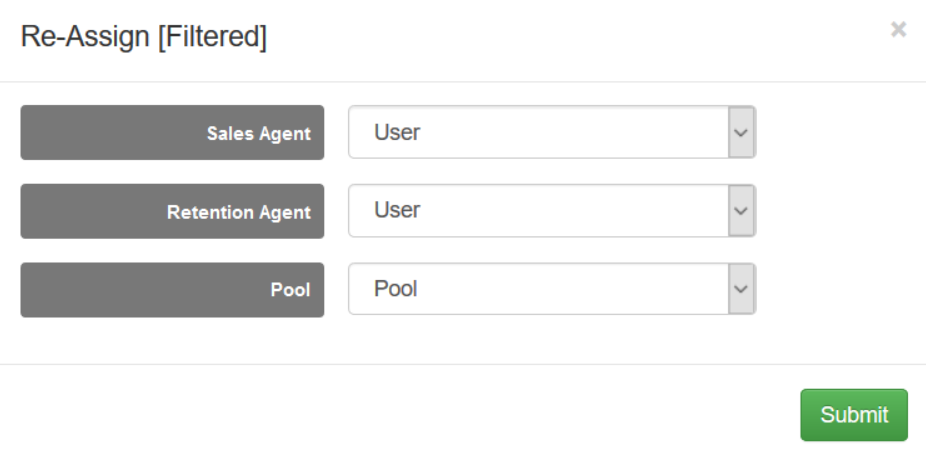Viewport: 926px width, 458px height.
Task: Click the gray Retention Agent label
Action: pos(172,211)
